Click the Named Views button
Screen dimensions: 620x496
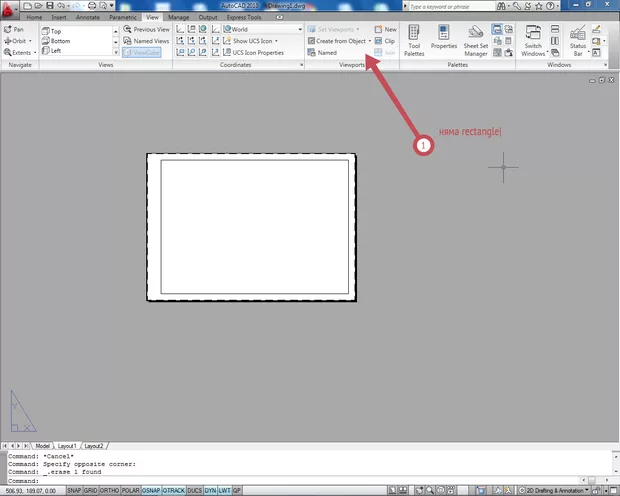(x=147, y=41)
